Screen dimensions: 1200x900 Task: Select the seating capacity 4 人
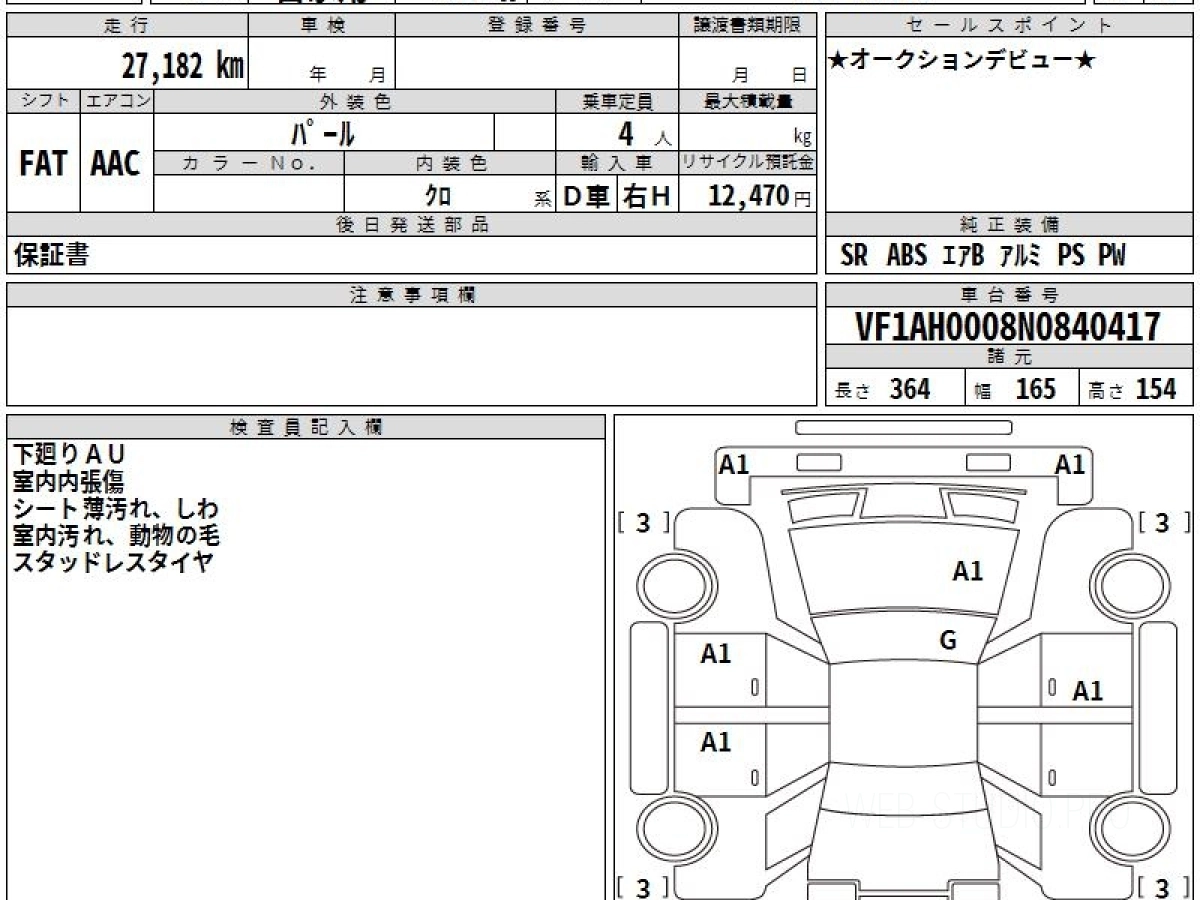click(643, 135)
